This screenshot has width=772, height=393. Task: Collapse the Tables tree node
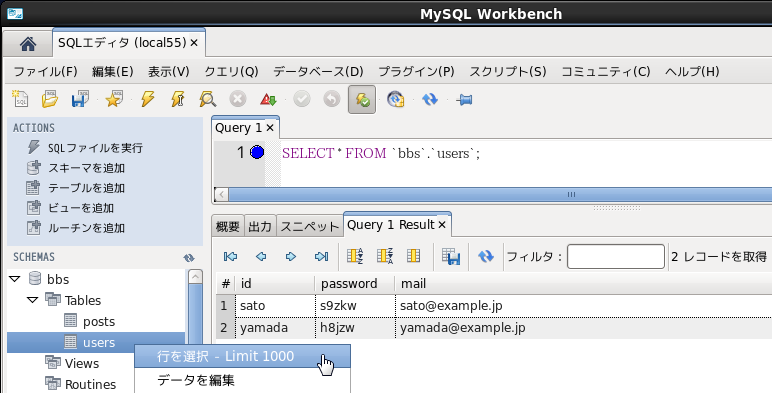[32, 300]
